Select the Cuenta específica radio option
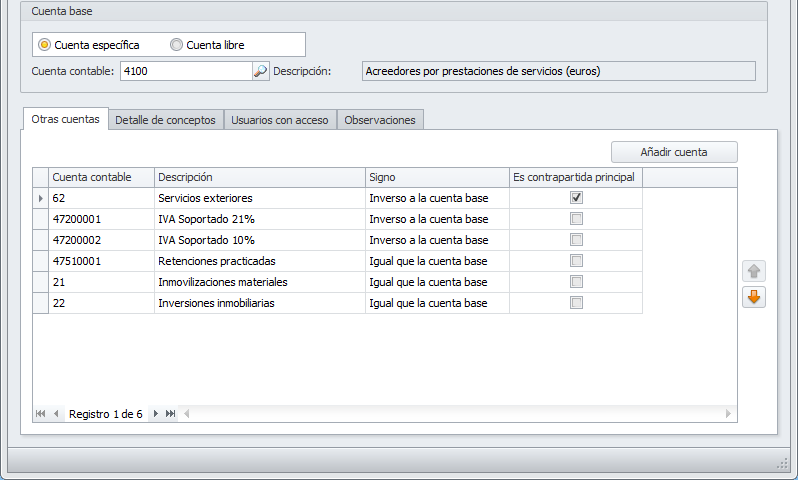Image resolution: width=798 pixels, height=480 pixels. click(x=45, y=45)
